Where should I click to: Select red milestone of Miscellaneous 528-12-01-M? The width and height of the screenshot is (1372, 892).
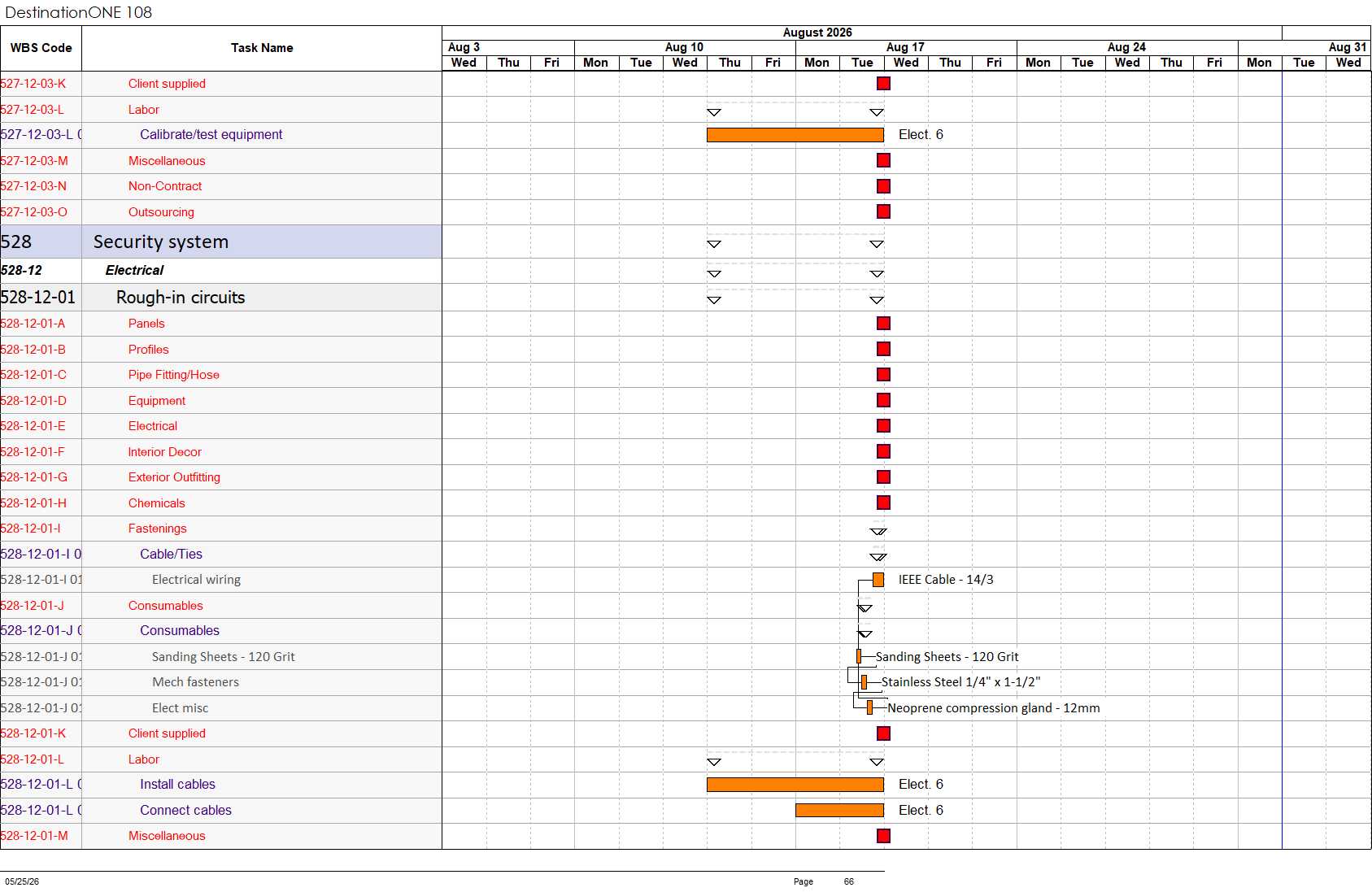(883, 836)
